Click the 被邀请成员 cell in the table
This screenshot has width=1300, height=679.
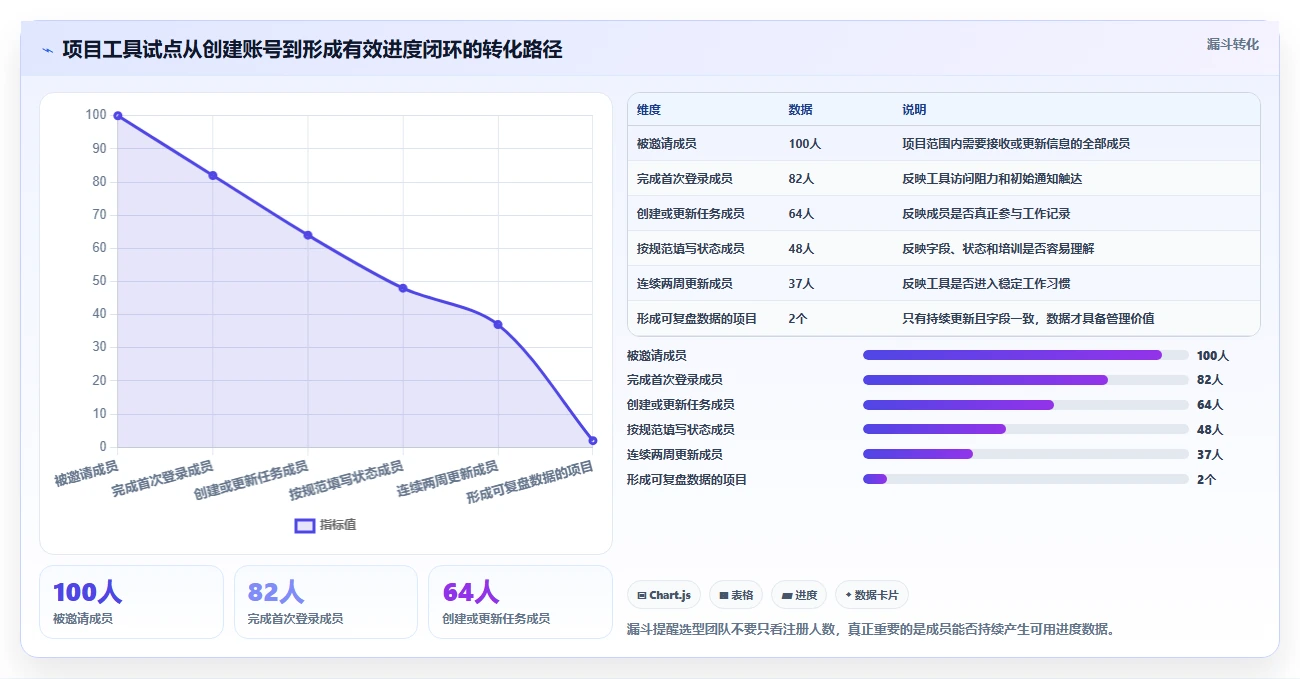(666, 144)
